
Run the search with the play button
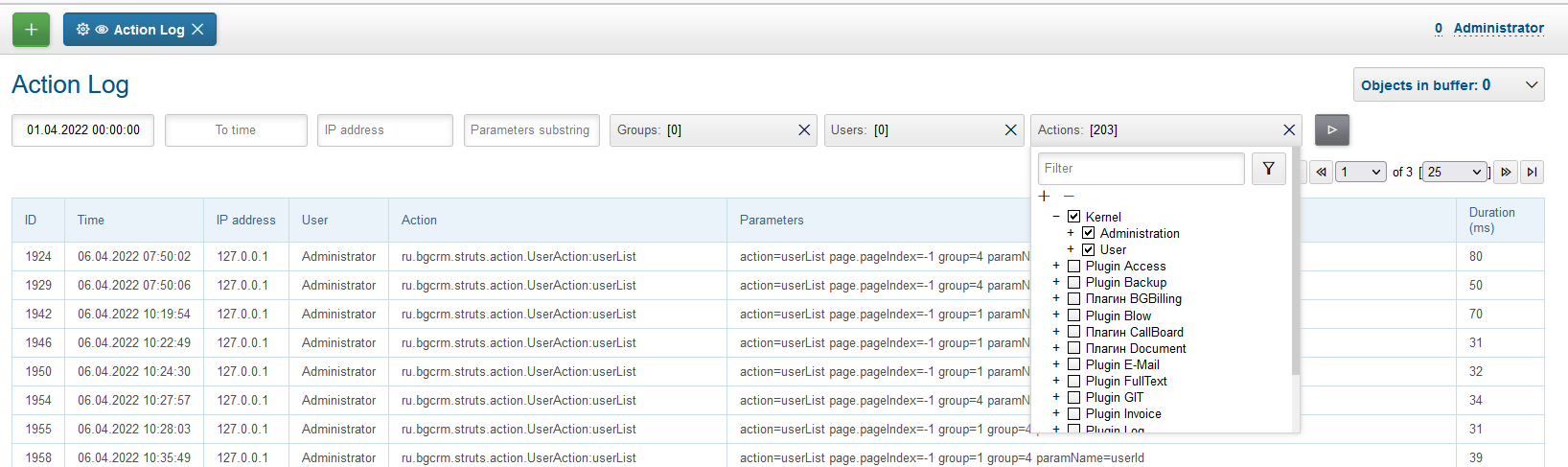coord(1331,129)
